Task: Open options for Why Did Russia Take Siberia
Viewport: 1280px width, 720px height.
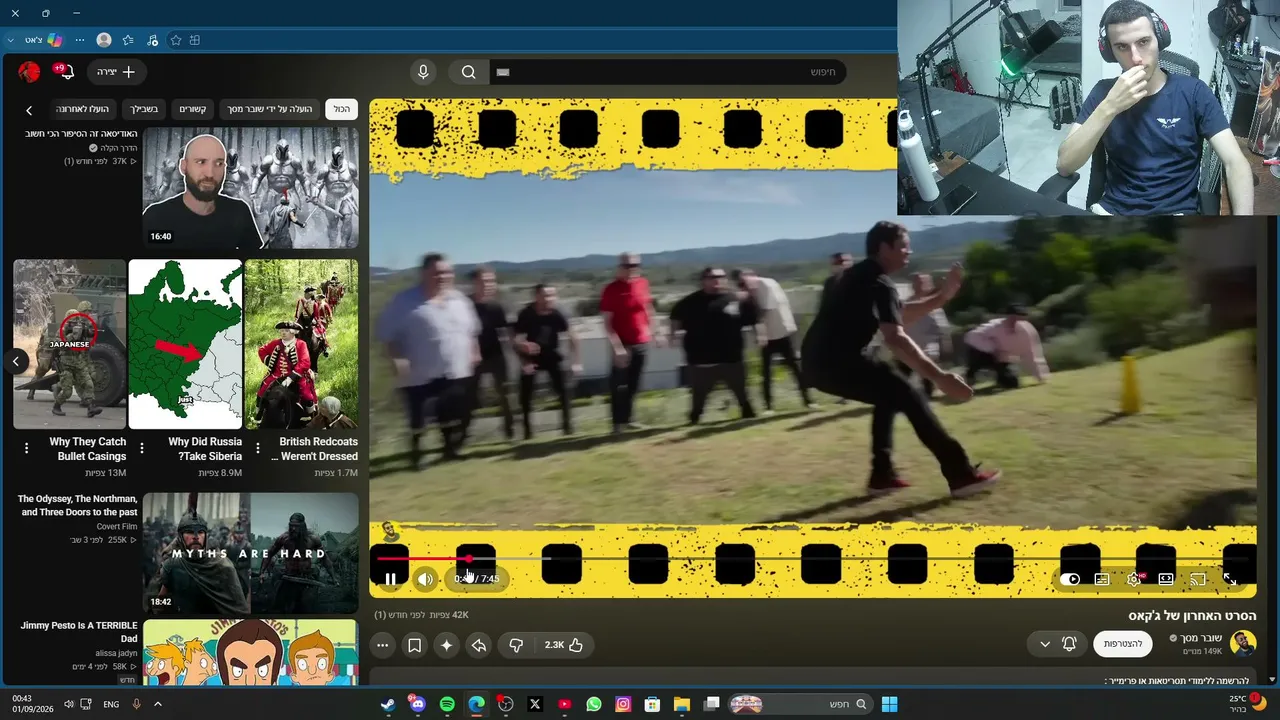Action: 142,449
